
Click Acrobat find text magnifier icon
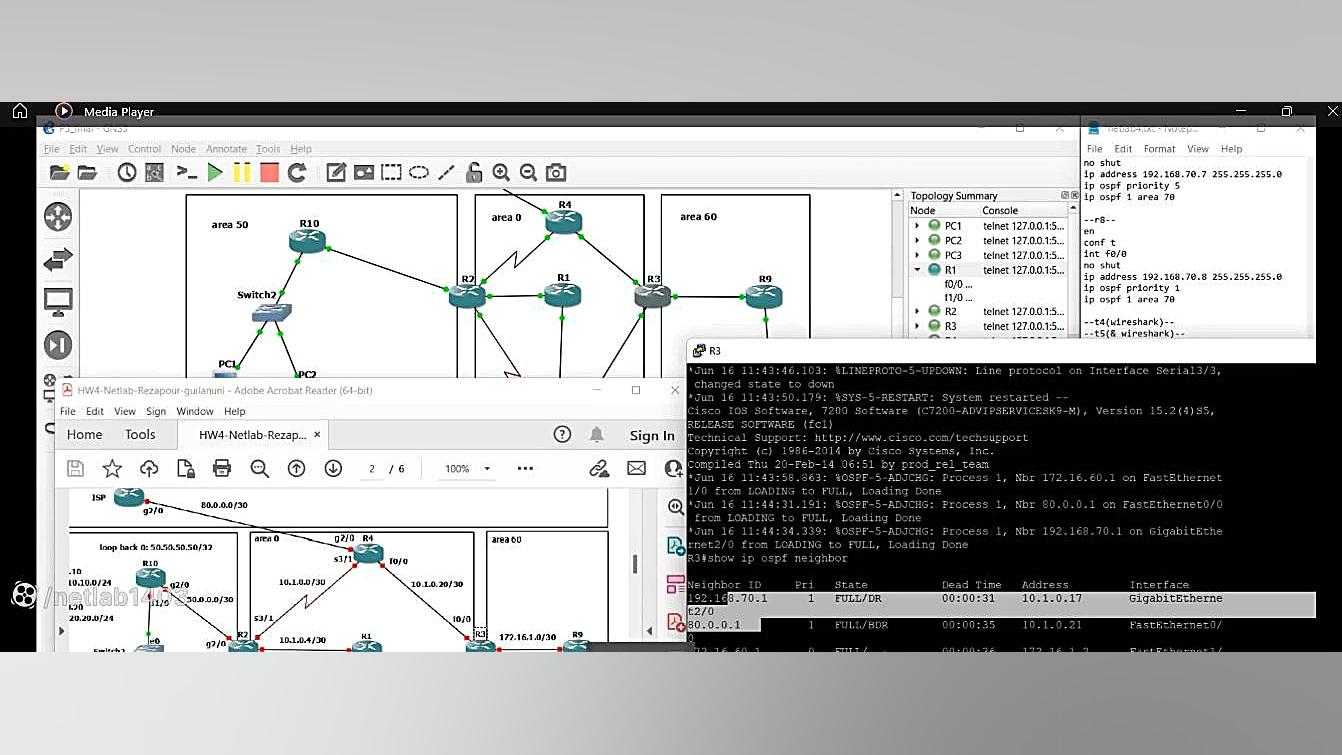pos(259,468)
